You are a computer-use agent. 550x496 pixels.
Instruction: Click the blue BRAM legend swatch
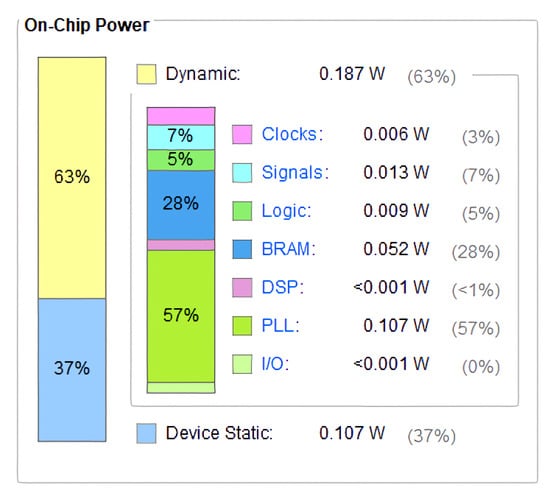click(x=242, y=249)
